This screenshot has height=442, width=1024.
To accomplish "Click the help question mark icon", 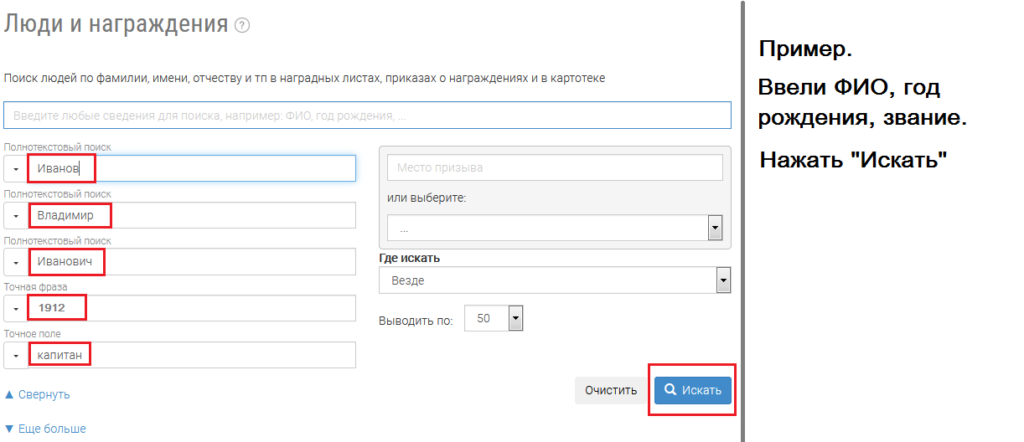I will pos(241,25).
